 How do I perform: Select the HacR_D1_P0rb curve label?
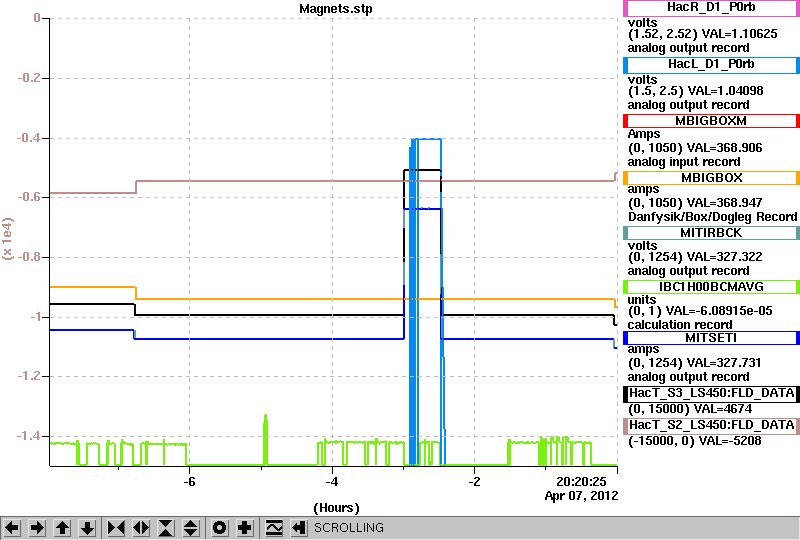tap(711, 8)
